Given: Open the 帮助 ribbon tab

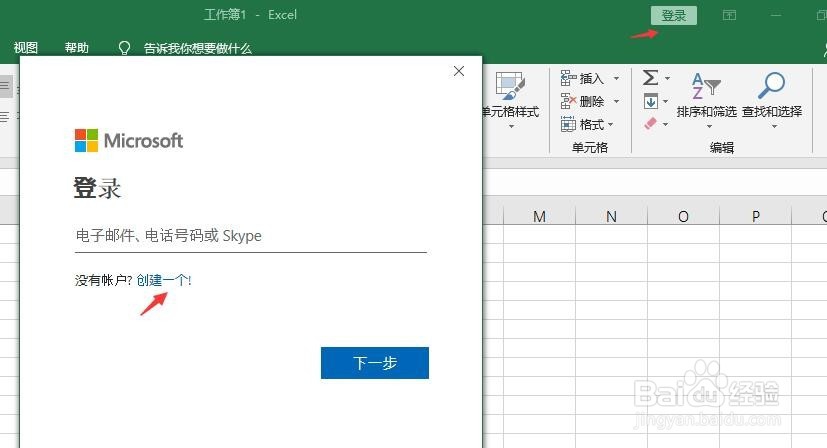Looking at the screenshot, I should pyautogui.click(x=76, y=48).
